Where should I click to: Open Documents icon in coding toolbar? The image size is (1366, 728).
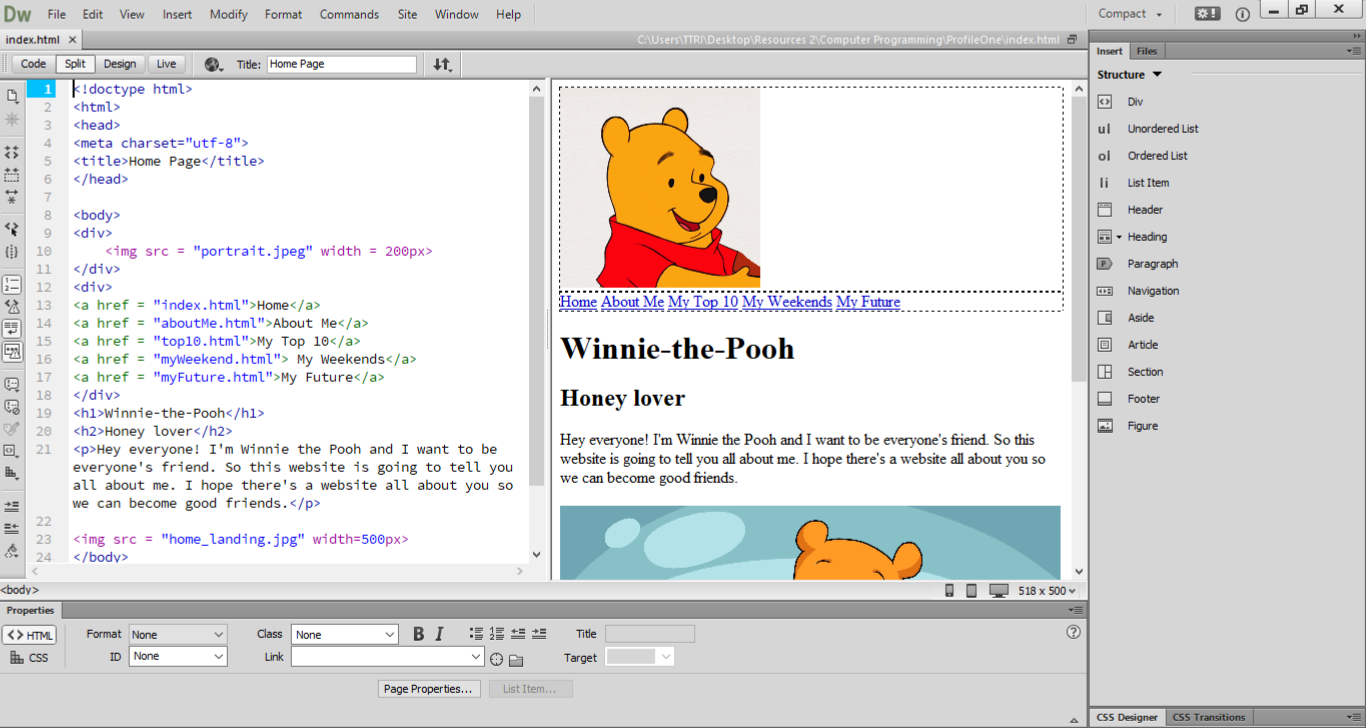click(12, 96)
